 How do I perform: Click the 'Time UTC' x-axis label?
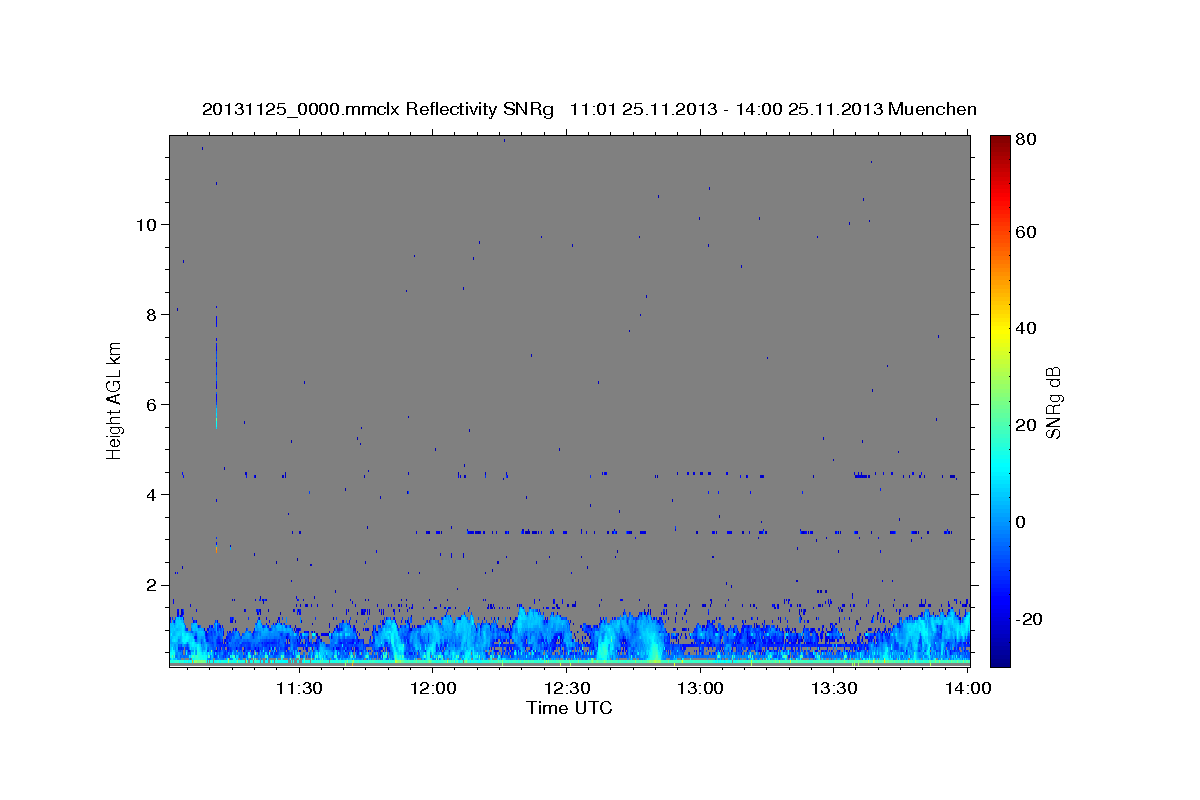tap(569, 708)
